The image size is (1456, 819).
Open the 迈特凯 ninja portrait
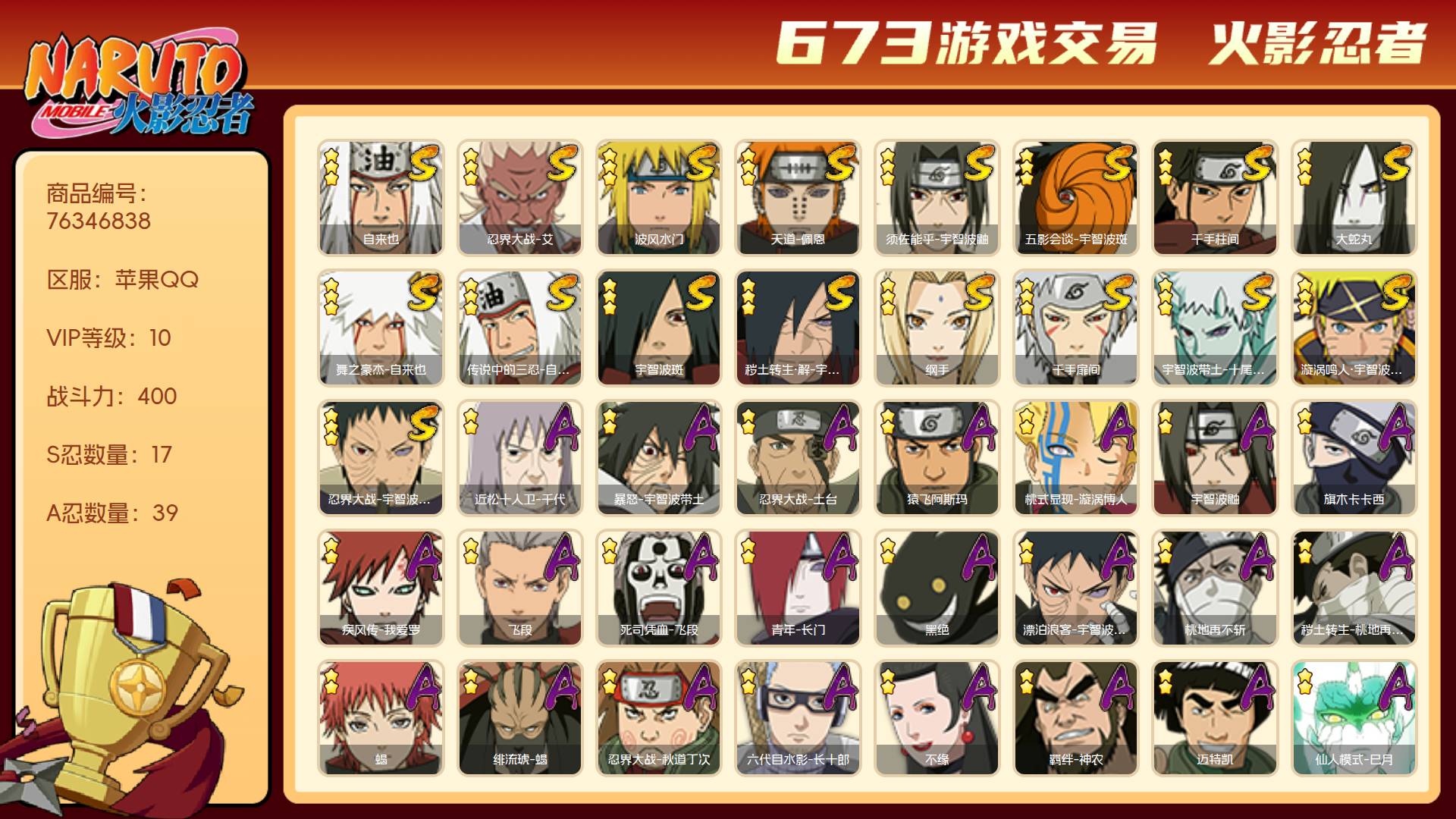[1215, 718]
